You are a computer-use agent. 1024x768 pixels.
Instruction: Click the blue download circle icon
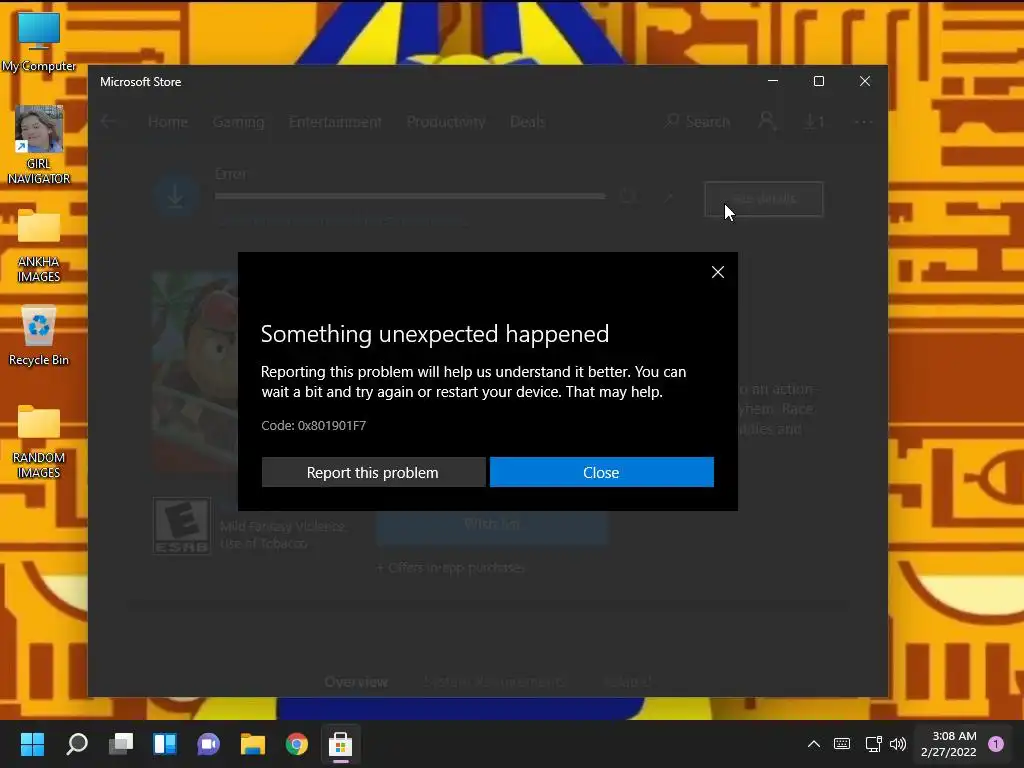(176, 196)
